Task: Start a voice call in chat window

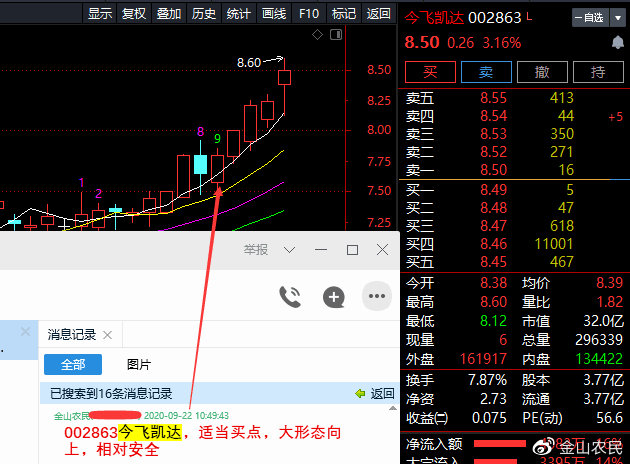Action: click(x=290, y=297)
